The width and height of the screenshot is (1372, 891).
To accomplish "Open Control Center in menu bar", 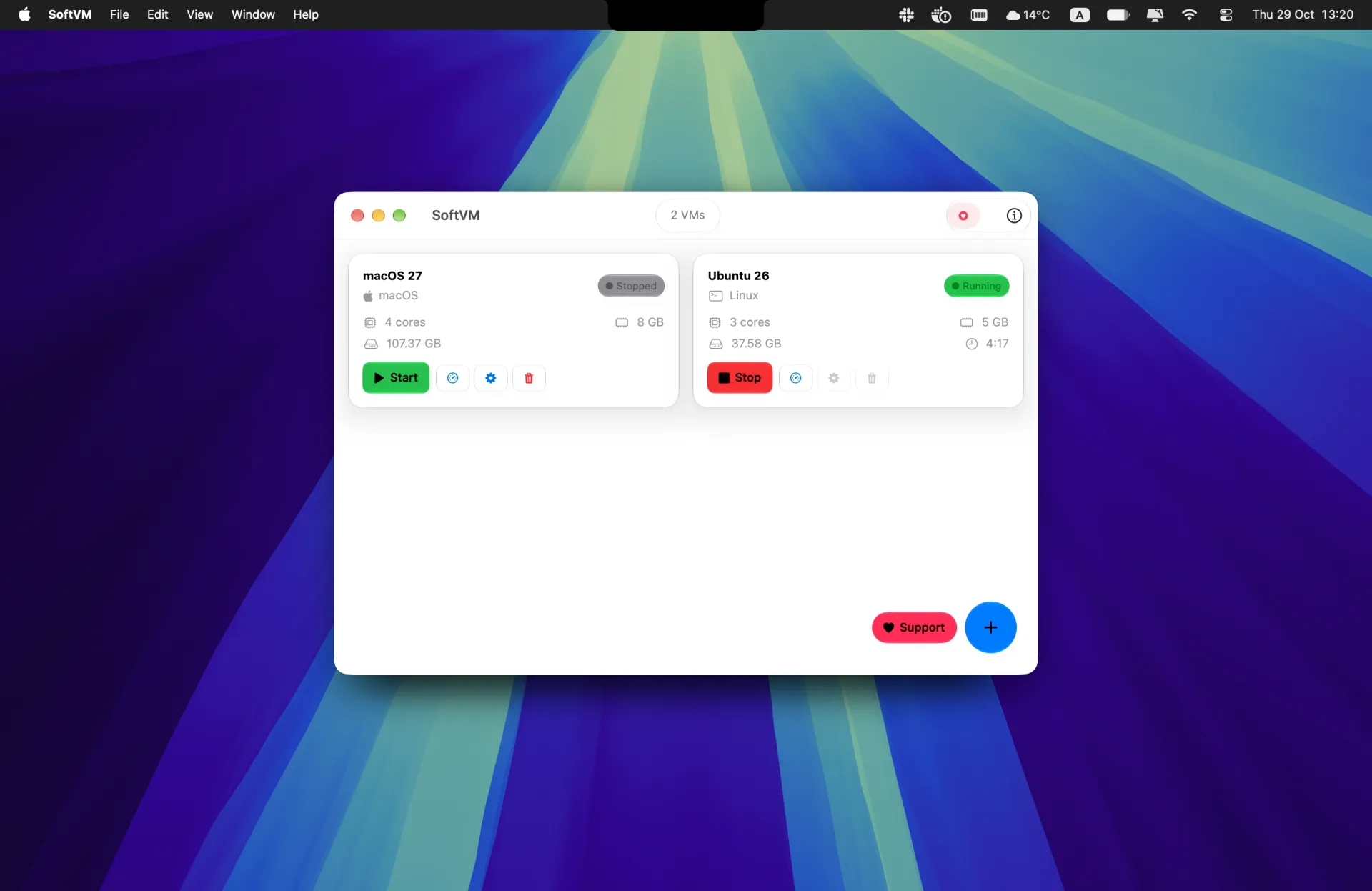I will point(1226,14).
